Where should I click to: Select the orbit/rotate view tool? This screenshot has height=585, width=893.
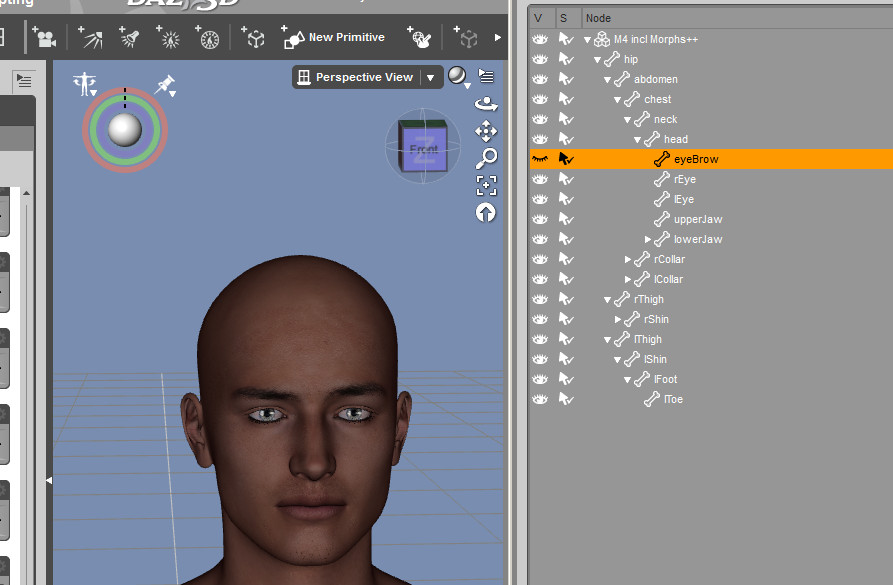(486, 103)
